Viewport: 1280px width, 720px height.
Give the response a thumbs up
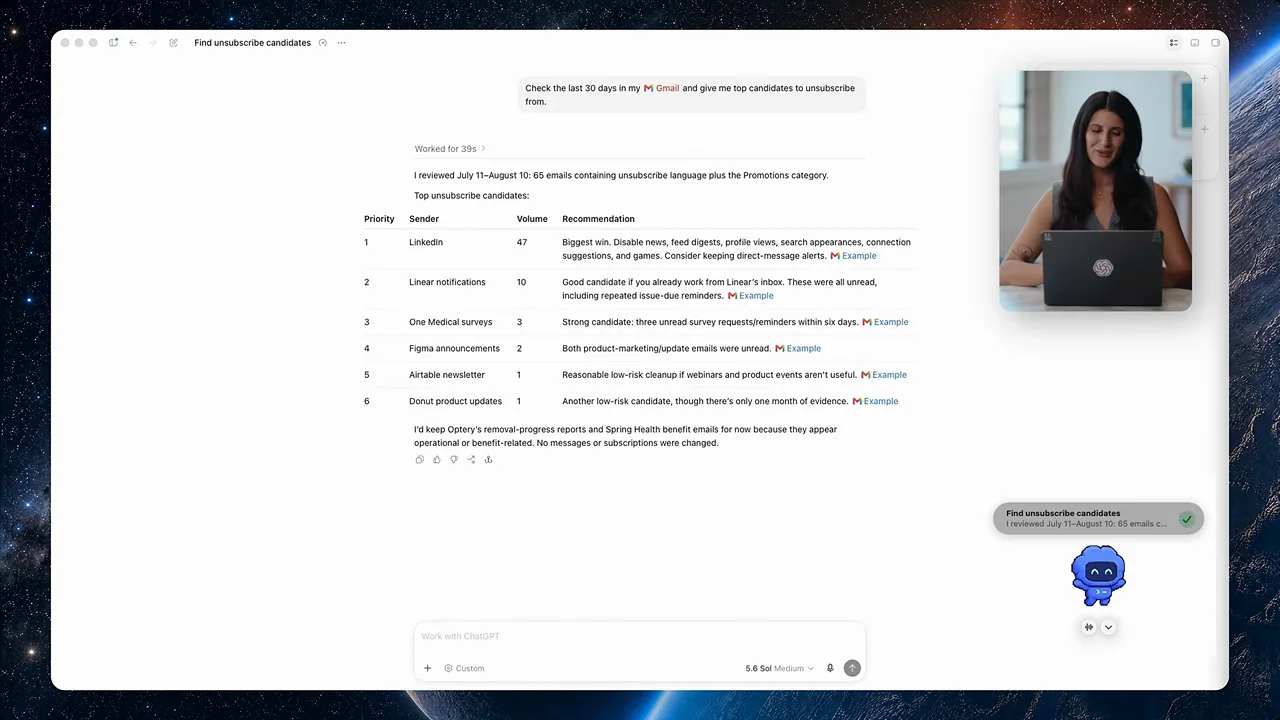[436, 460]
